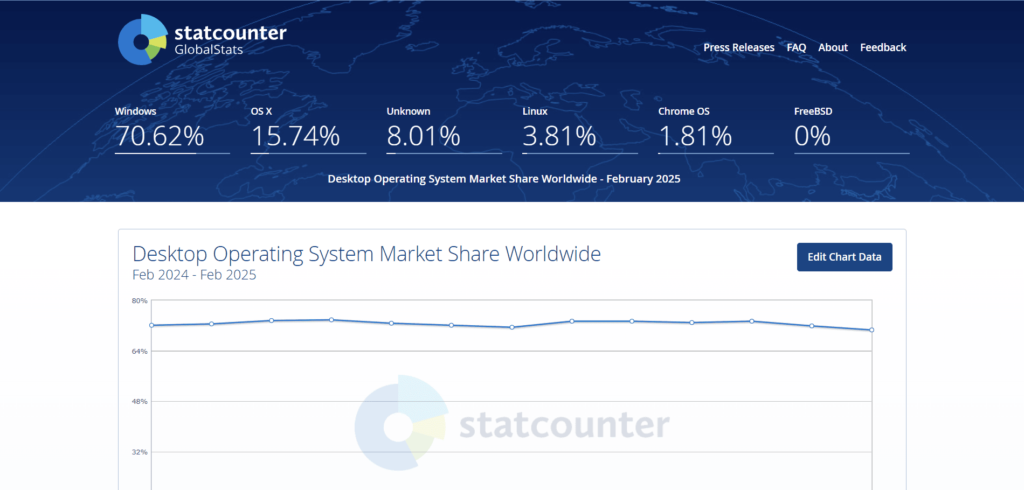Screen dimensions: 1024x490
Task: Click the 32% axis label
Action: [x=140, y=451]
